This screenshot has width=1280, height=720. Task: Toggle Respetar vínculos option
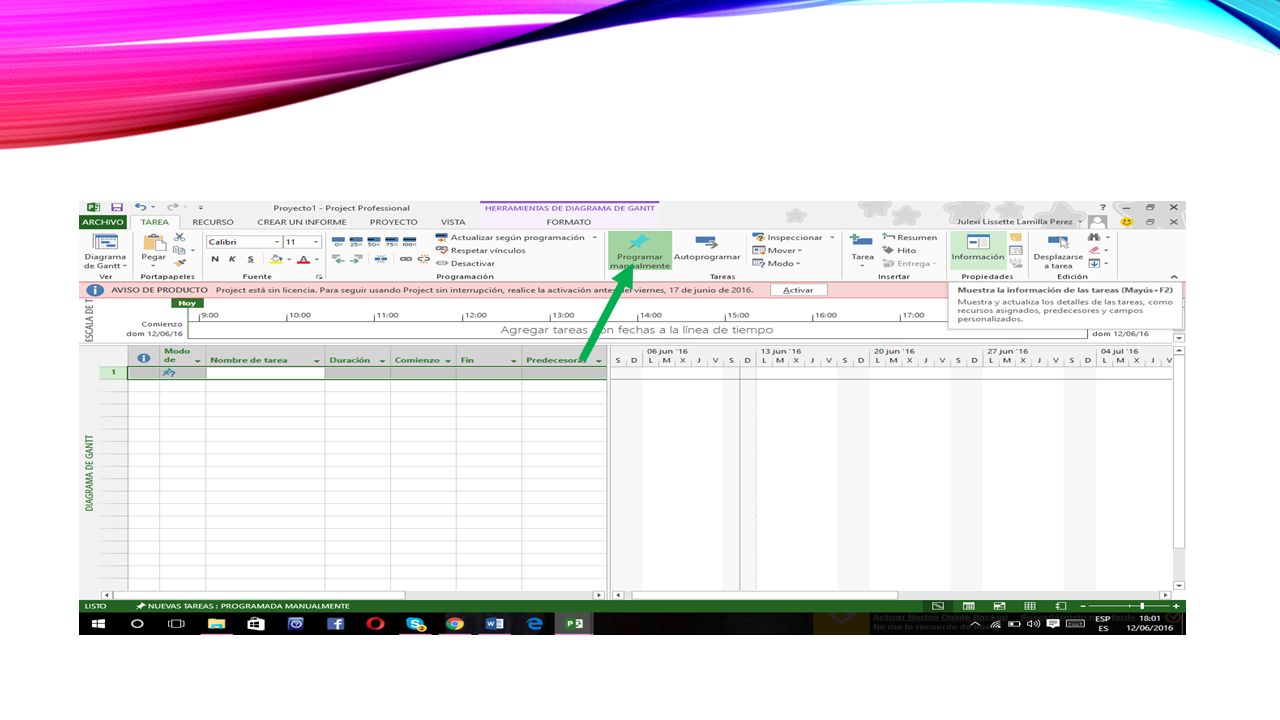coord(481,250)
